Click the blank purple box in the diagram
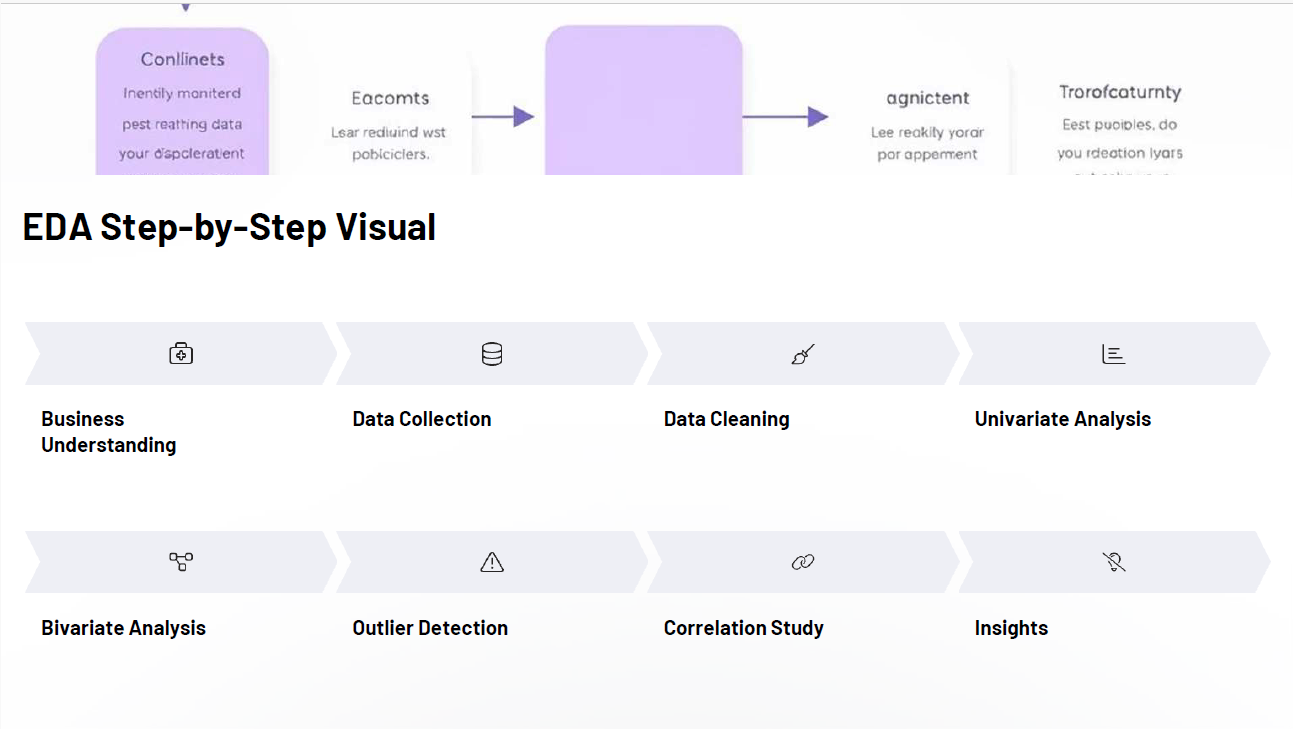 [643, 102]
